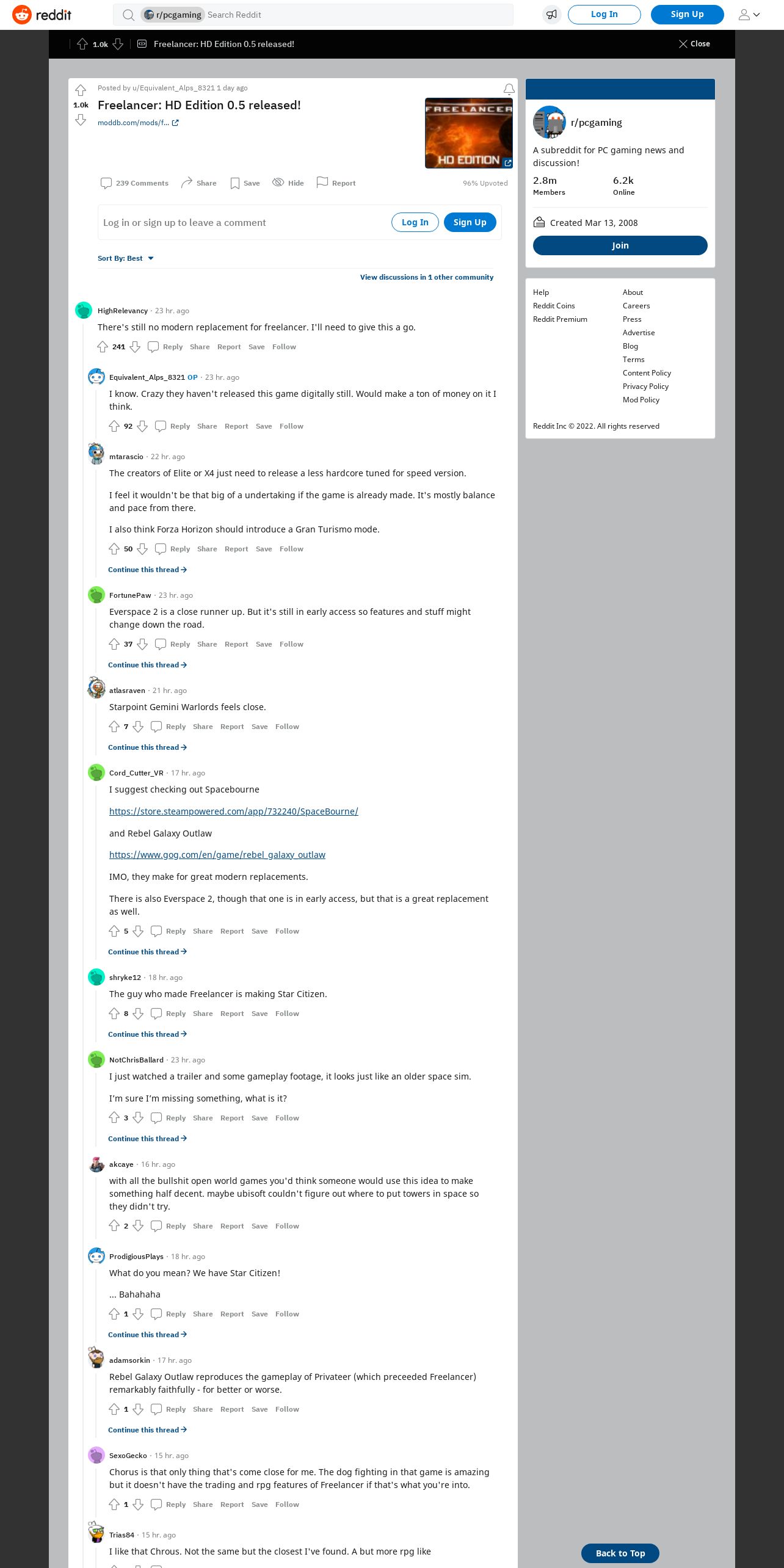
Task: Click the Reddit logo home icon
Action: pos(22,15)
